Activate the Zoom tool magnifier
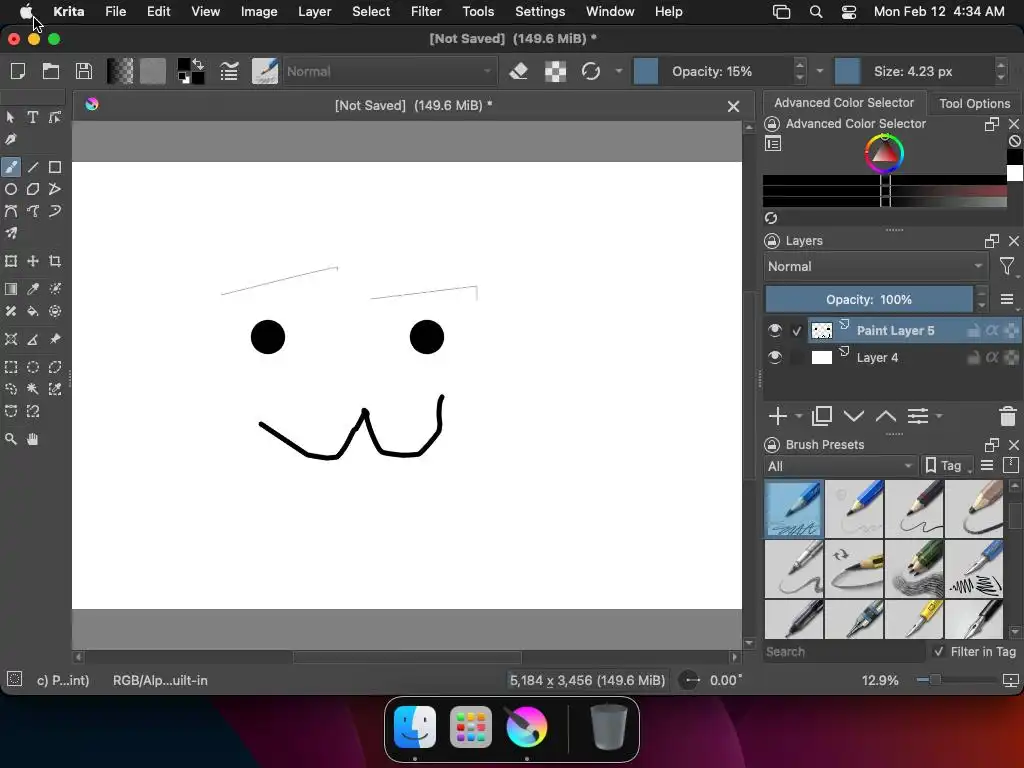The height and width of the screenshot is (768, 1024). (x=11, y=439)
